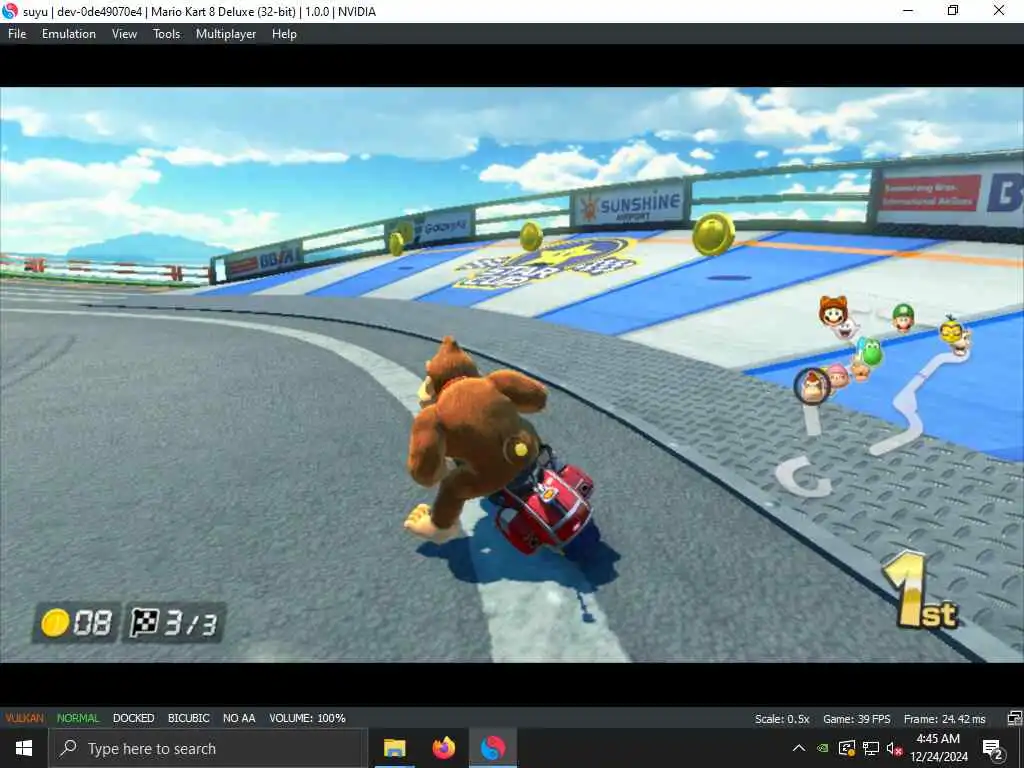1024x768 pixels.
Task: Click the multiplayer status icon in status bar
Action: tap(1014, 719)
